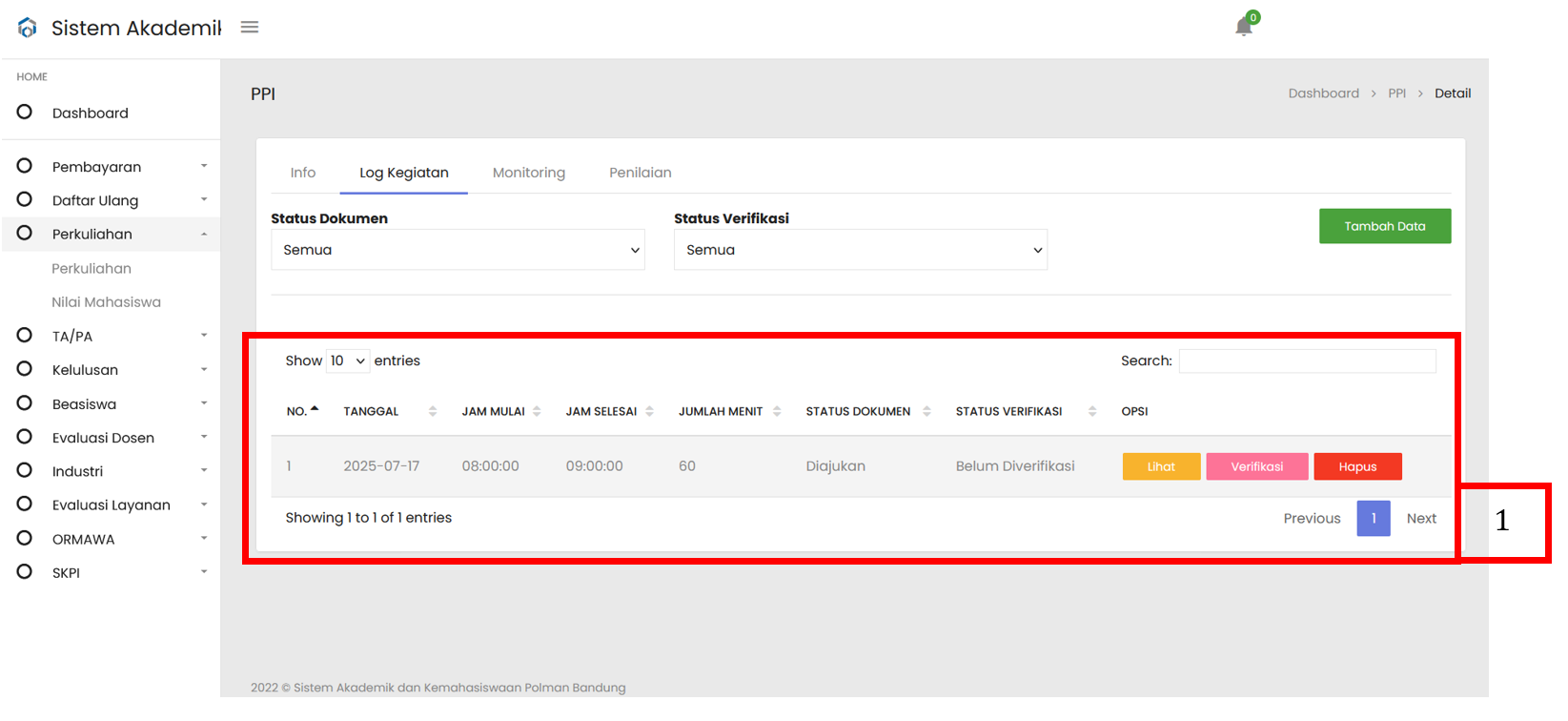The width and height of the screenshot is (1568, 721).
Task: Open the Status Verifikasi dropdown
Action: click(x=861, y=250)
